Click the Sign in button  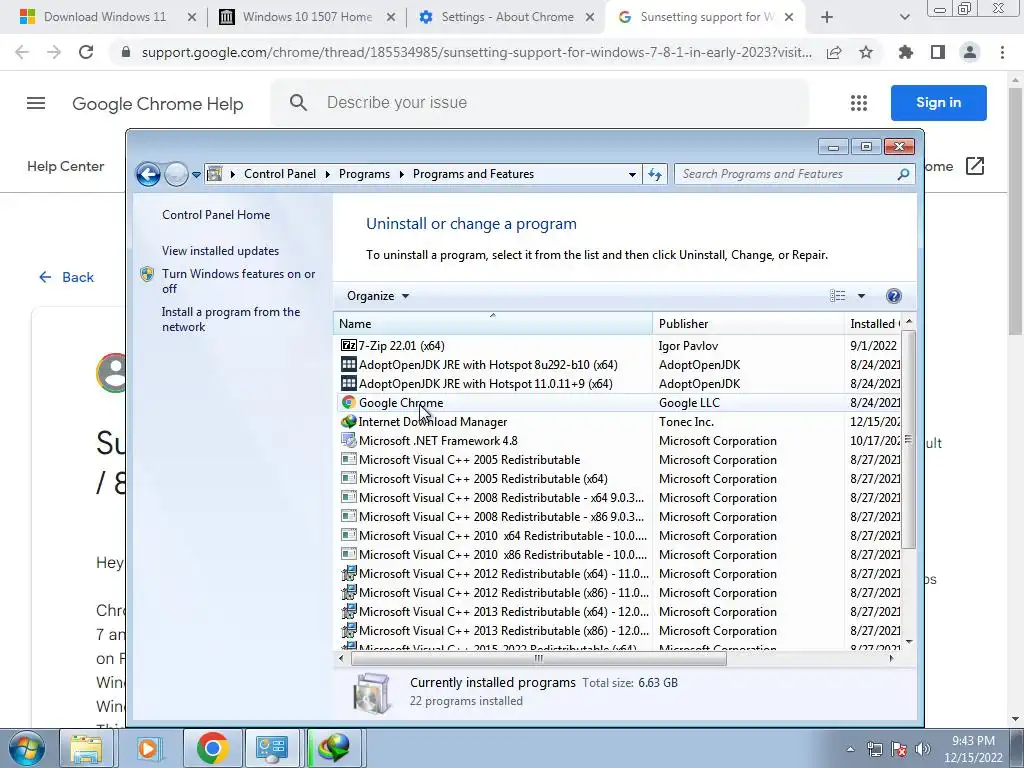click(938, 103)
